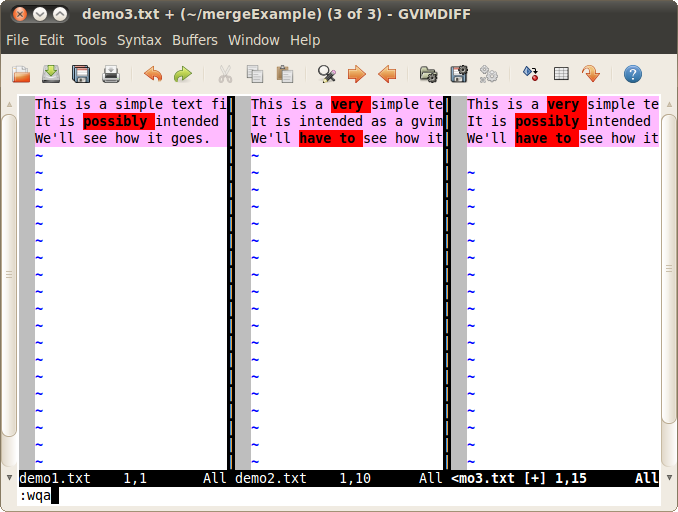Print the buffer using printer icon
This screenshot has width=678, height=512.
coord(111,74)
